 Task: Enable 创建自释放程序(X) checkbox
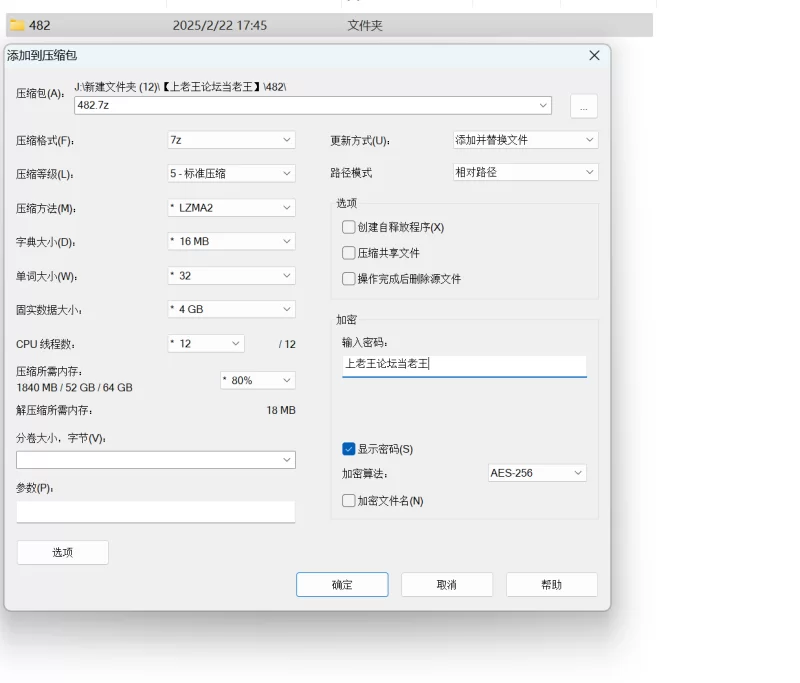pos(348,227)
